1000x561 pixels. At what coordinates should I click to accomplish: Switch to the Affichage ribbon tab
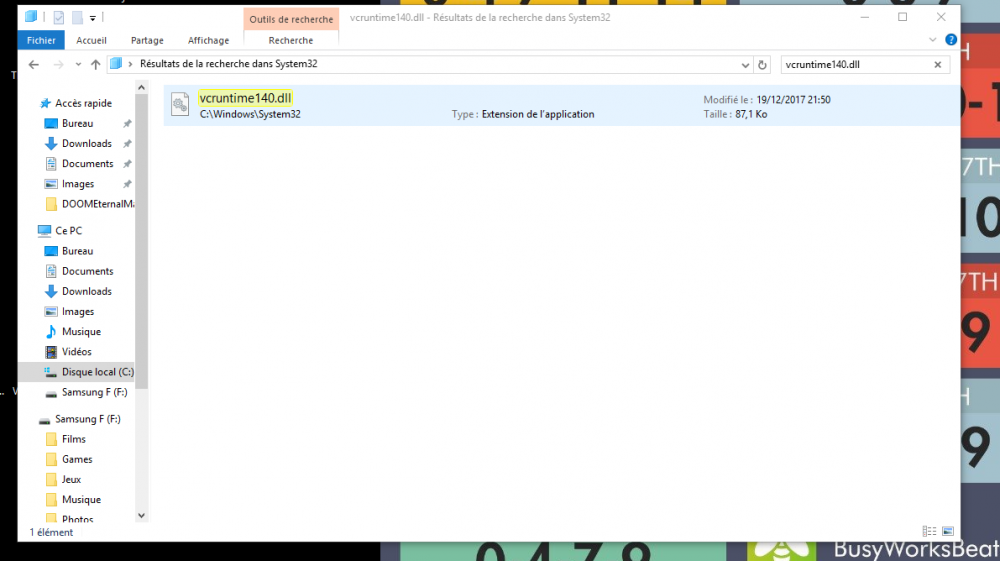[209, 40]
